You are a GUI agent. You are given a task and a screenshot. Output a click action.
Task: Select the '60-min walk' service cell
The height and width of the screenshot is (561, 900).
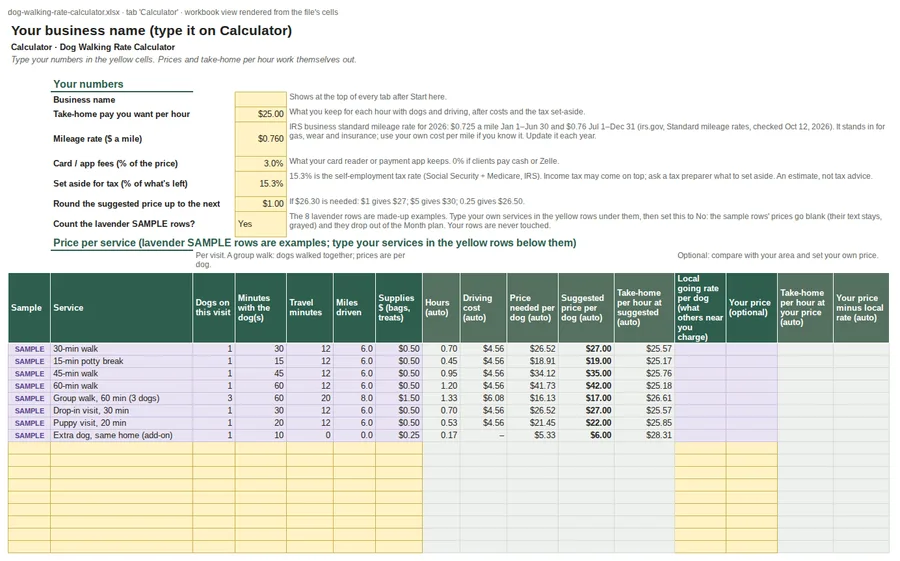[x=121, y=386]
